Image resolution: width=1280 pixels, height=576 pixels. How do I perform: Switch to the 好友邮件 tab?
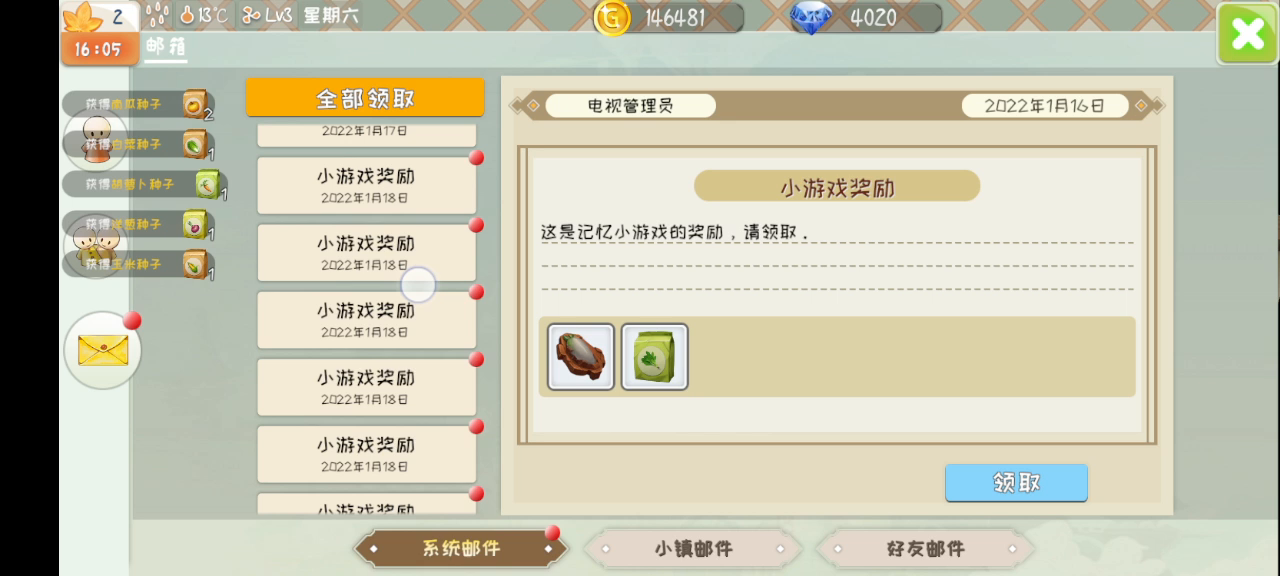tap(925, 549)
